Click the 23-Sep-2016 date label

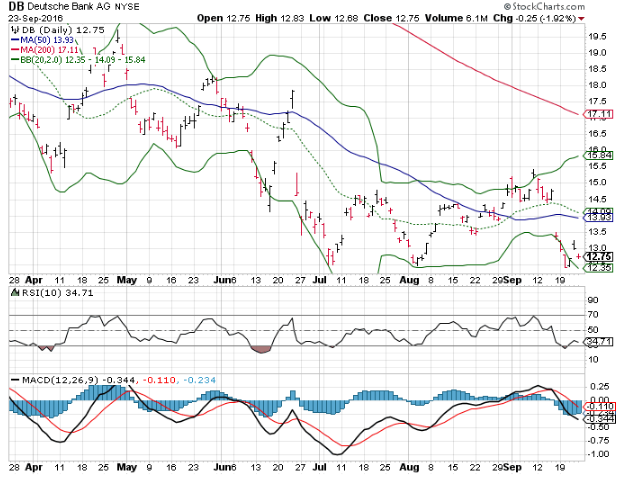(35, 19)
